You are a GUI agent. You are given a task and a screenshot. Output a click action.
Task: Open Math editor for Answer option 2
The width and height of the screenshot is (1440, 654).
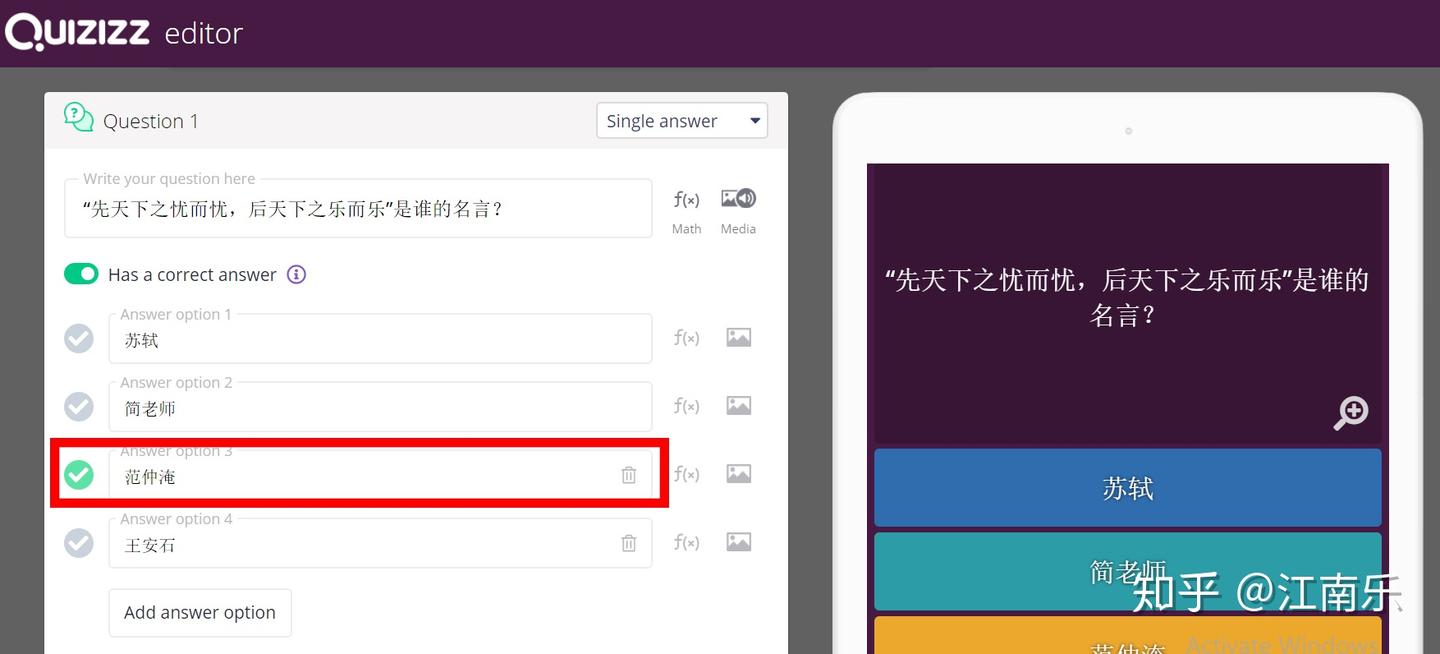point(686,406)
